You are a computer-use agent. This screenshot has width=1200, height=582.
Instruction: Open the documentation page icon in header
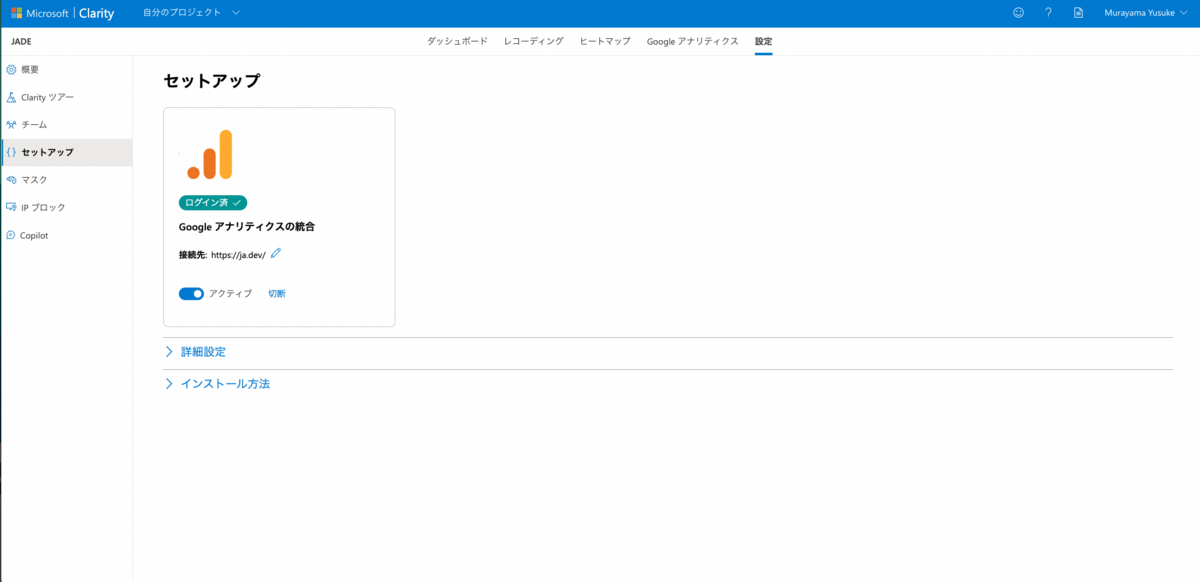pos(1078,13)
